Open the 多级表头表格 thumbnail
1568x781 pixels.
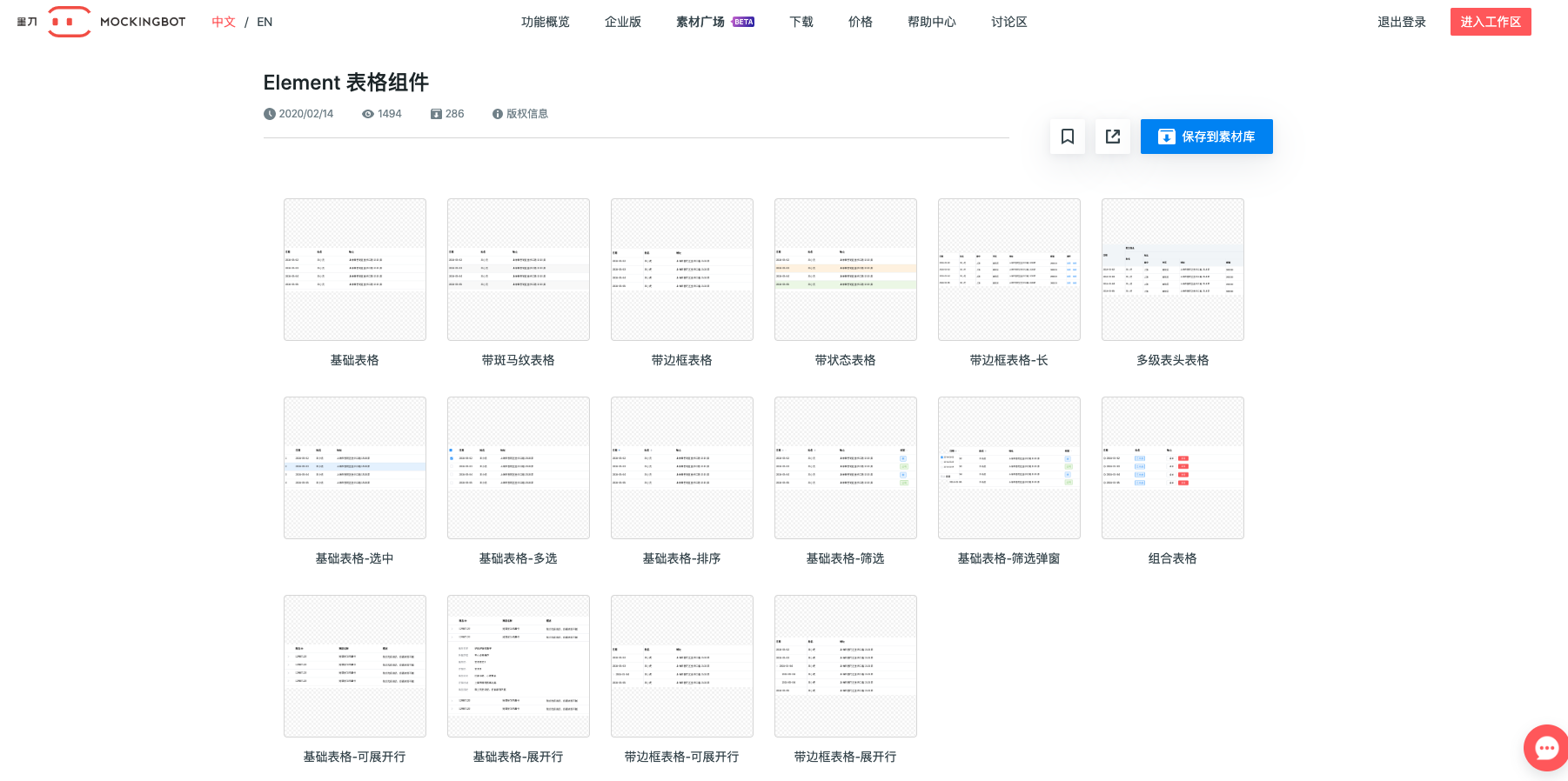[1173, 270]
